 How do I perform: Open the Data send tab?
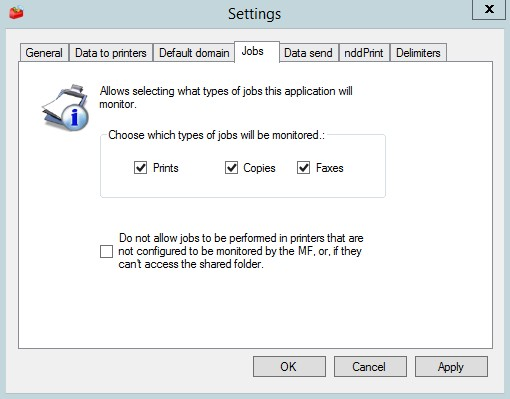click(308, 53)
